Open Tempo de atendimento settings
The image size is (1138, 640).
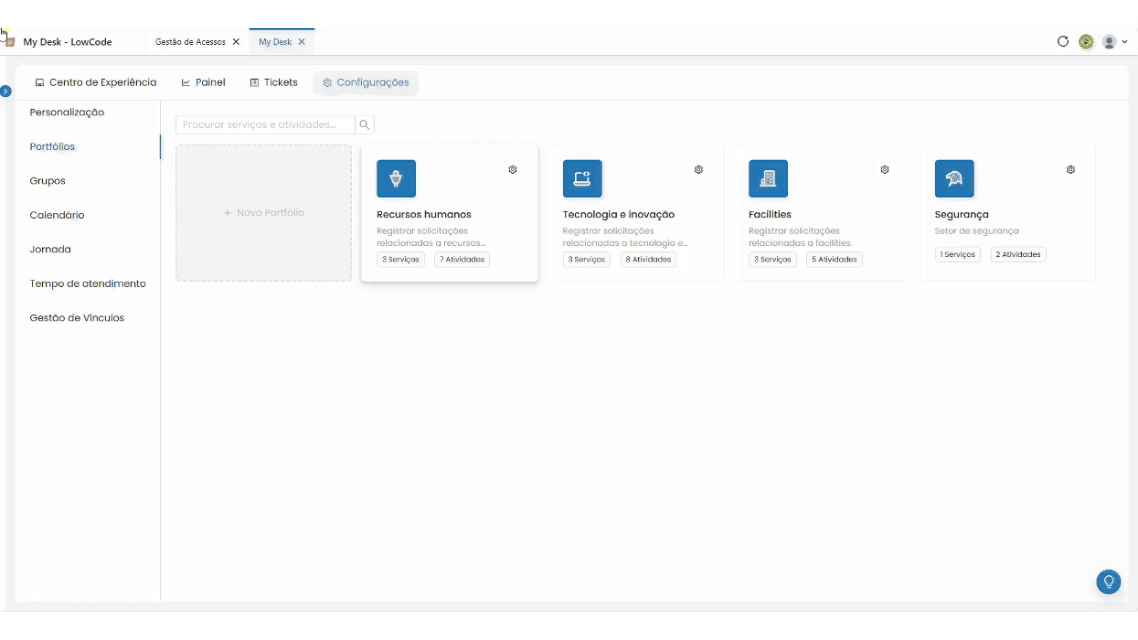click(88, 284)
